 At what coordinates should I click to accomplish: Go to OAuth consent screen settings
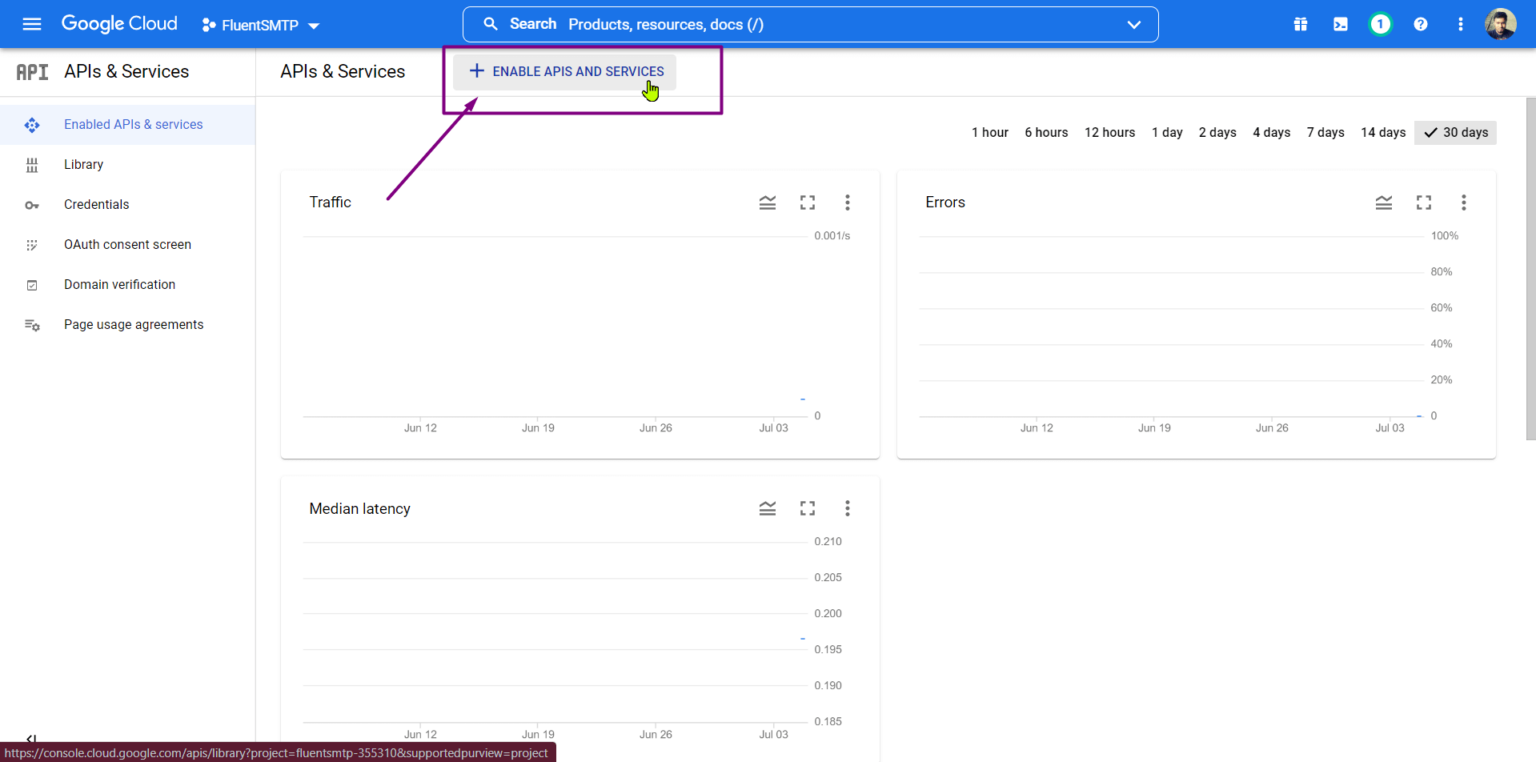click(127, 244)
